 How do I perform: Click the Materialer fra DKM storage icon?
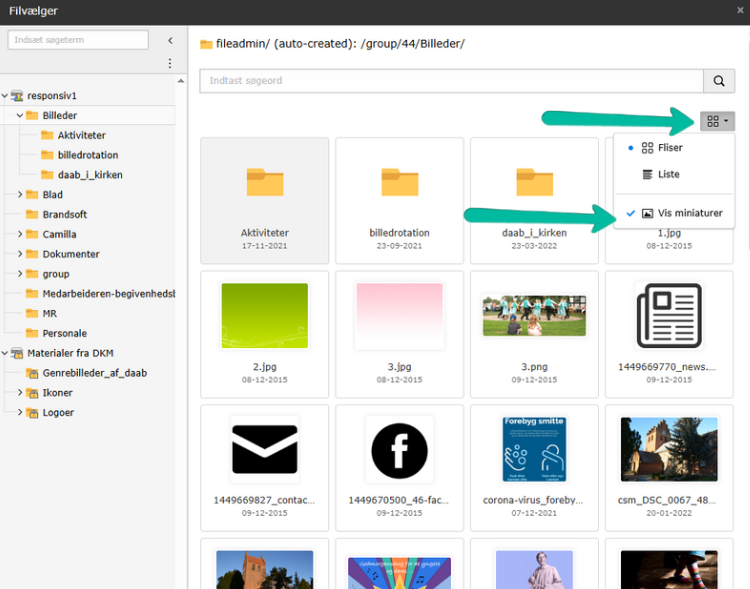click(17, 353)
